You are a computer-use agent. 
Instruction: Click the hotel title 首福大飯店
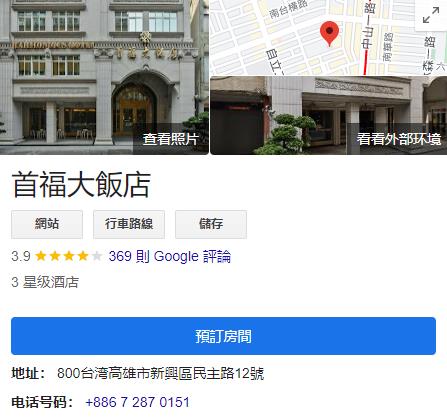[x=81, y=184]
